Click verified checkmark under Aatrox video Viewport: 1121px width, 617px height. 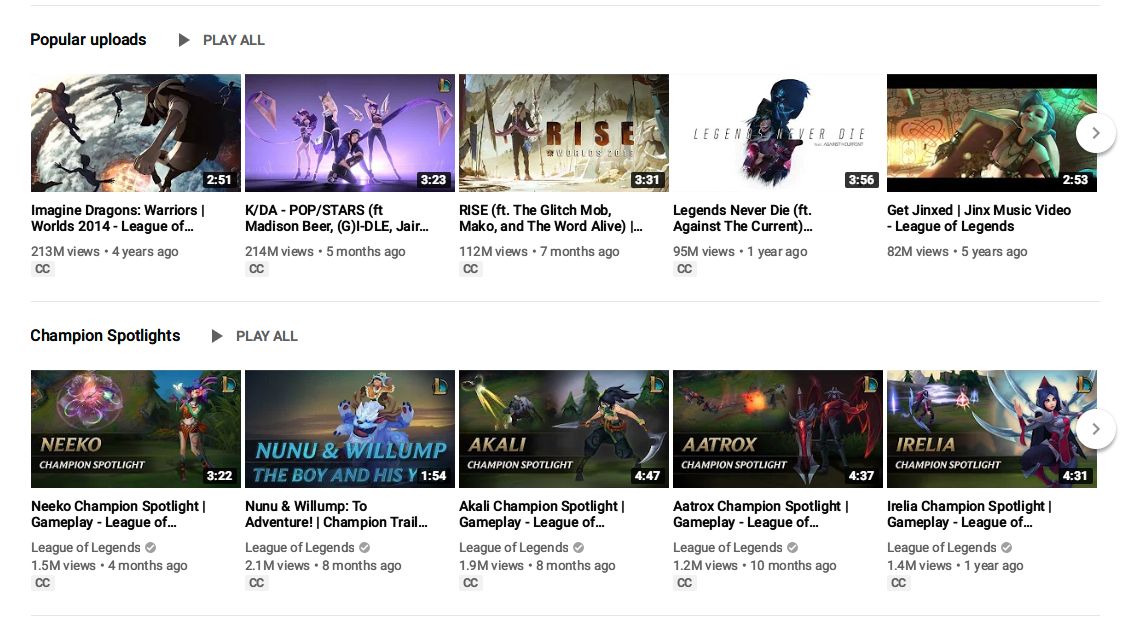tap(792, 548)
